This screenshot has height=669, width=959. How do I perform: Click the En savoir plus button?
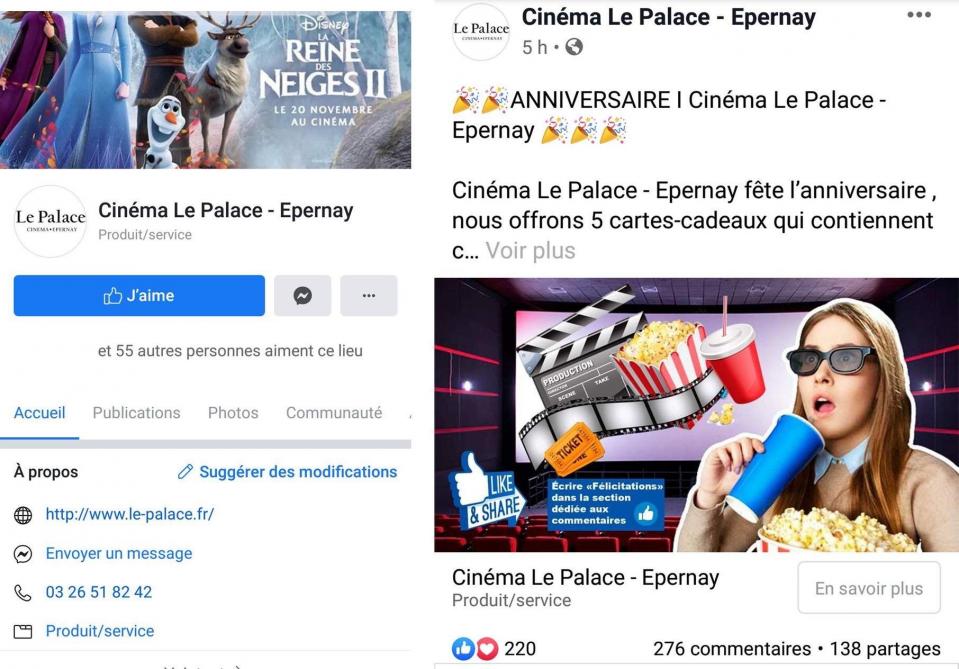868,588
